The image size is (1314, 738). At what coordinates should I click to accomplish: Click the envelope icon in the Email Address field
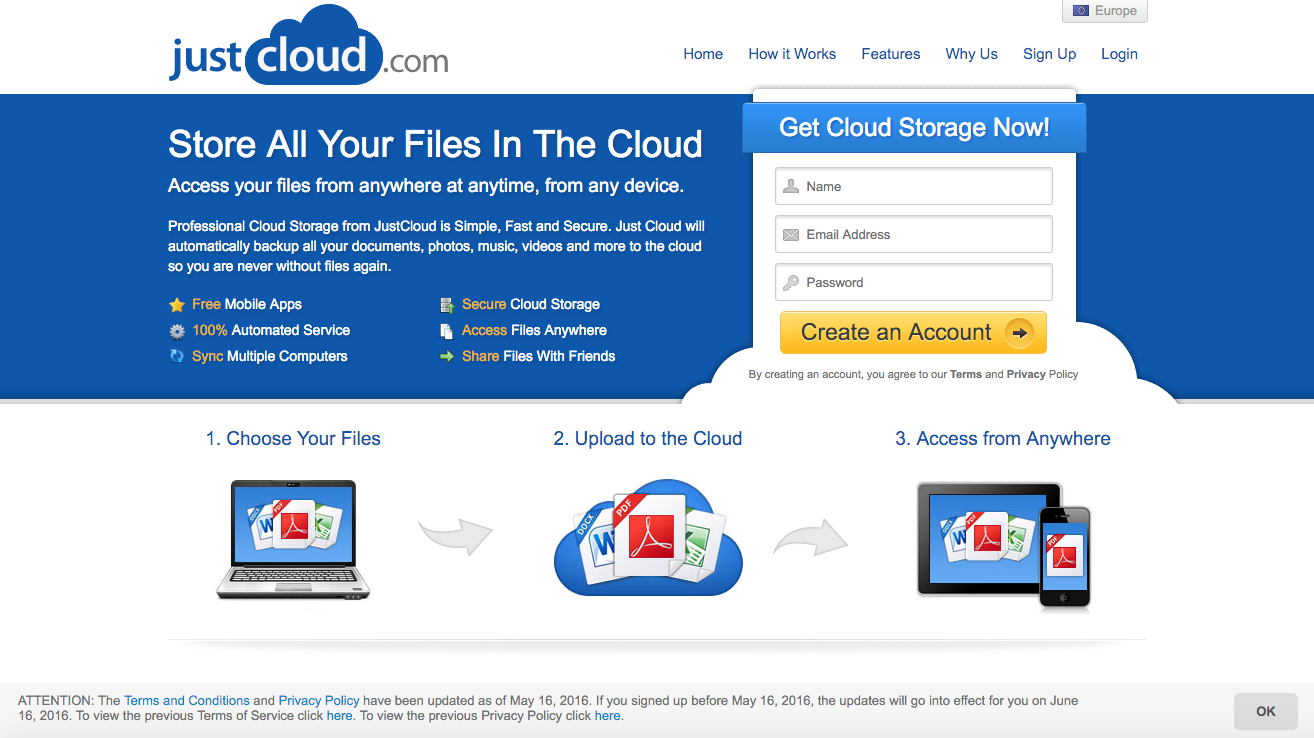(790, 234)
